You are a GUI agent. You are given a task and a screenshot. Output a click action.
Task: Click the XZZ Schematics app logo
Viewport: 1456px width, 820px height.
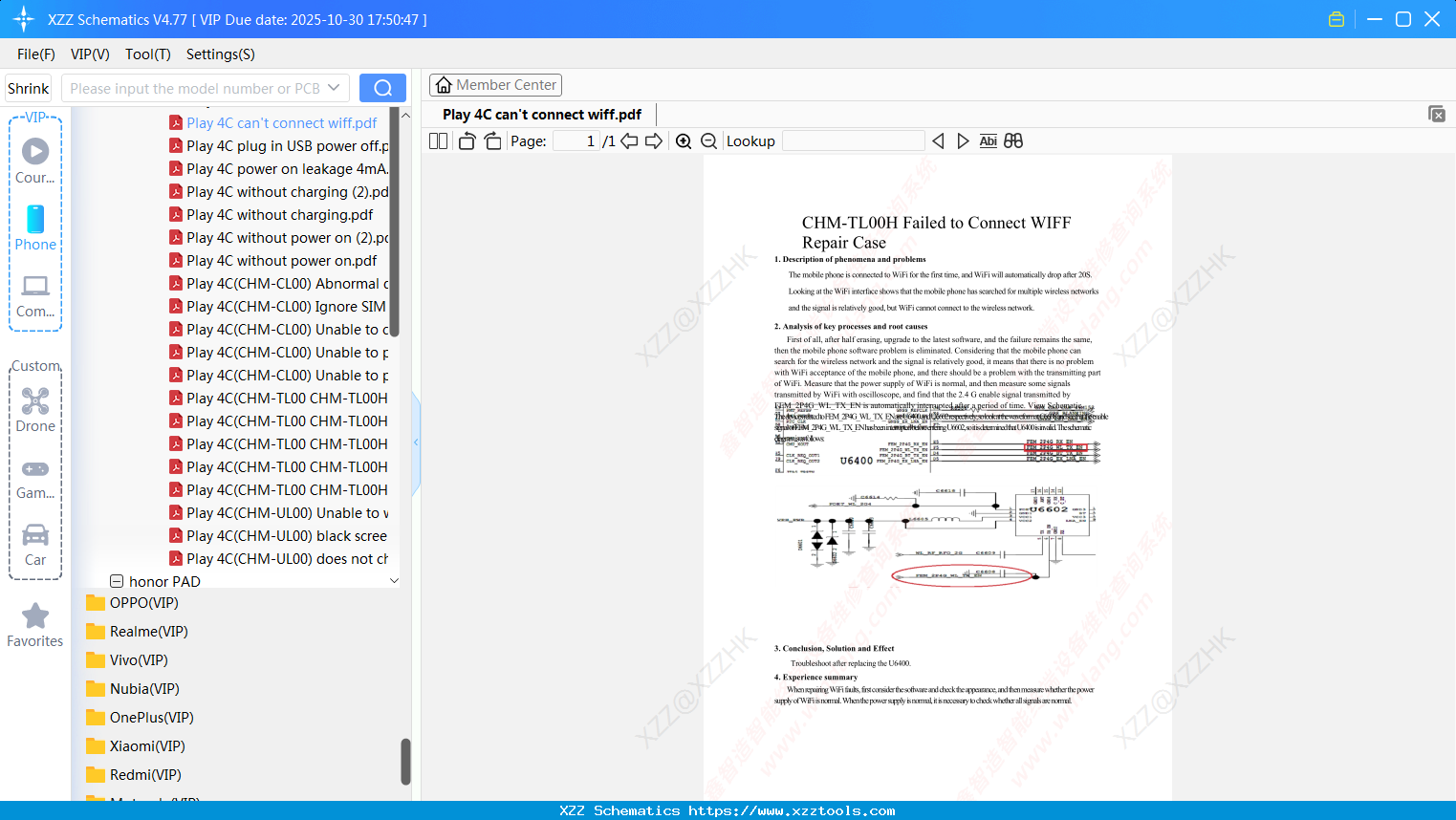pos(23,19)
